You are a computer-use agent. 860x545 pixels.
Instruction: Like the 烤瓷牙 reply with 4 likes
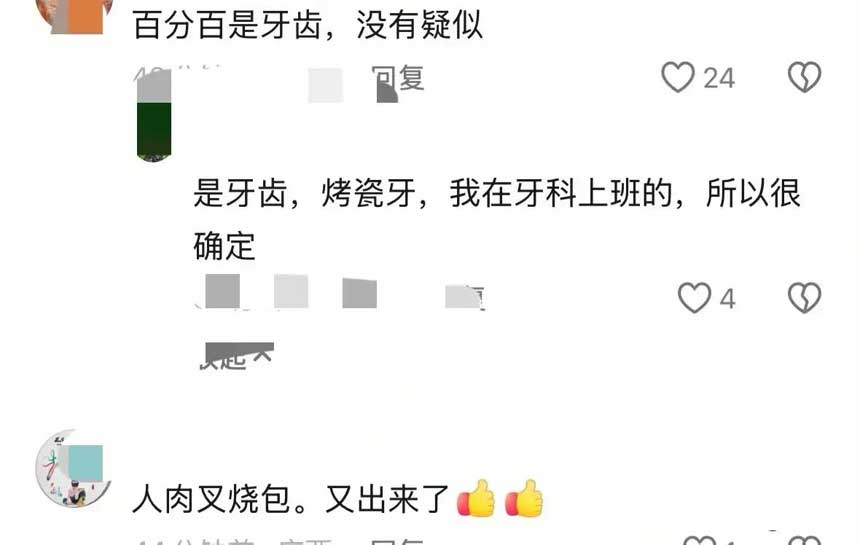(694, 298)
